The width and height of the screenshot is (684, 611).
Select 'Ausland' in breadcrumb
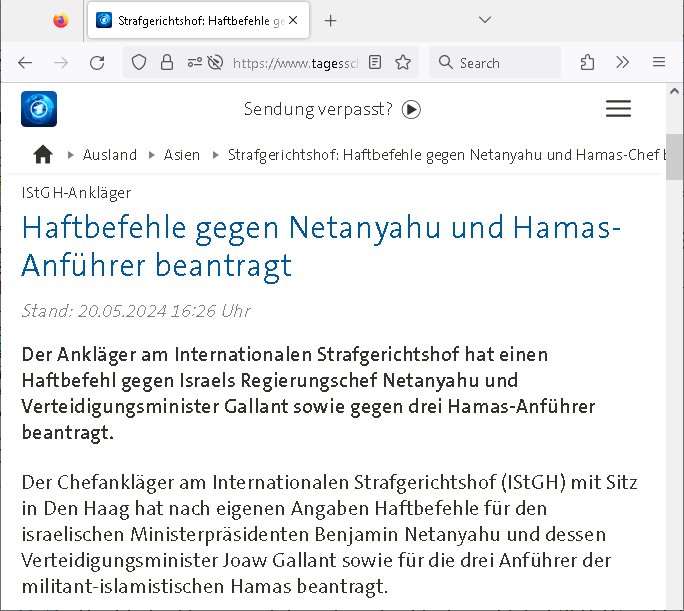click(110, 155)
